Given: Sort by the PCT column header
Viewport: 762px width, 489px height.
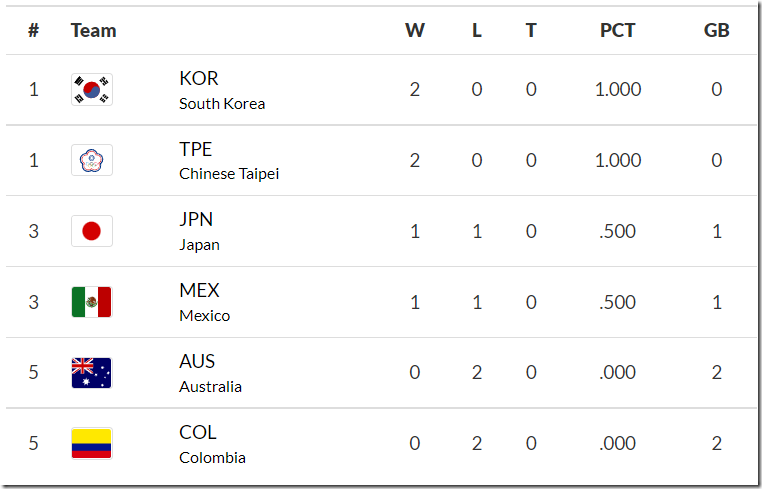Looking at the screenshot, I should coord(617,30).
